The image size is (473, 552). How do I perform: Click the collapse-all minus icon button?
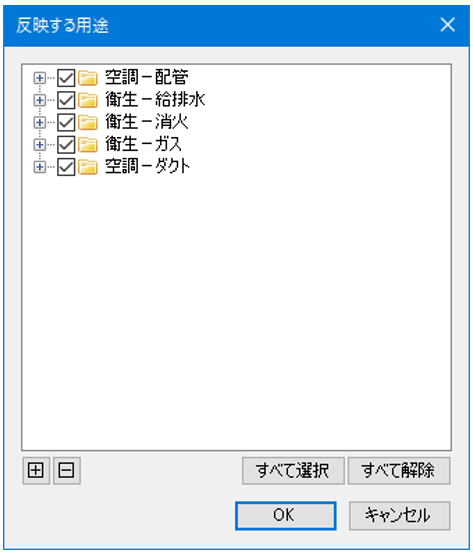(x=67, y=470)
